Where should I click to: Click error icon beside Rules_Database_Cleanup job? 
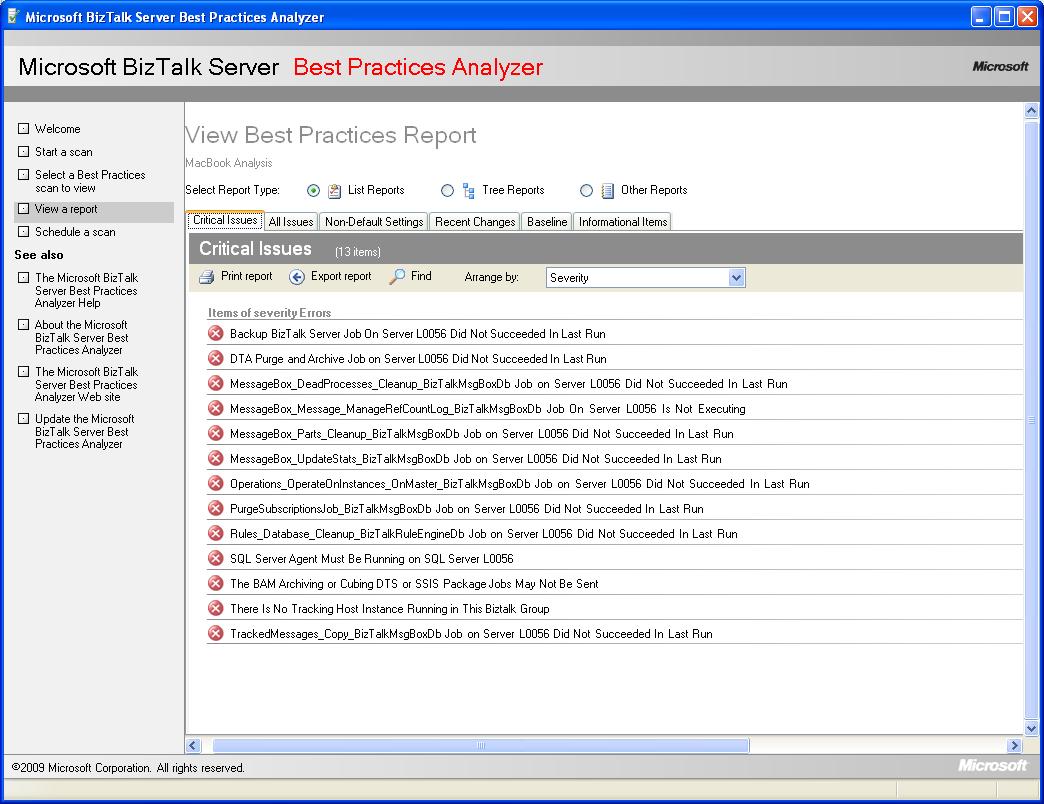(x=216, y=533)
